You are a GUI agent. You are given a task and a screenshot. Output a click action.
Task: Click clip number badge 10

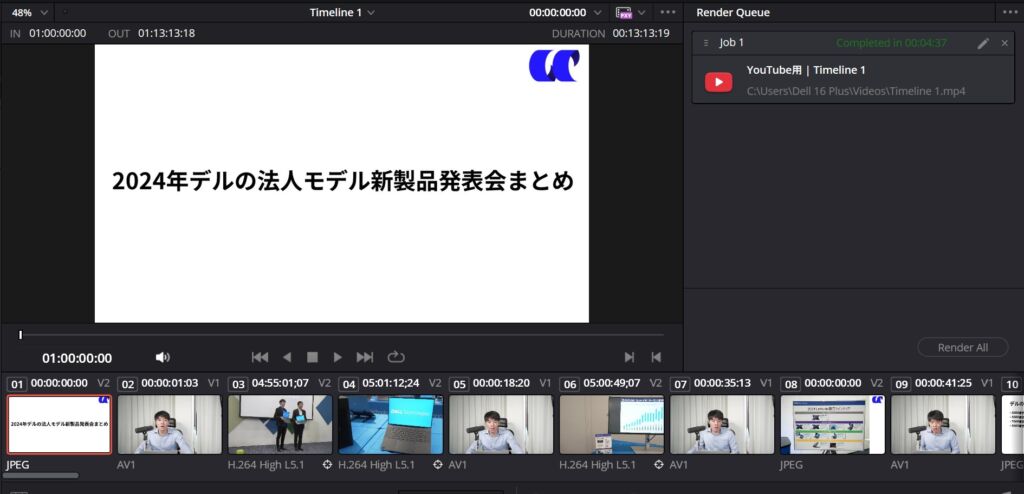(1012, 384)
